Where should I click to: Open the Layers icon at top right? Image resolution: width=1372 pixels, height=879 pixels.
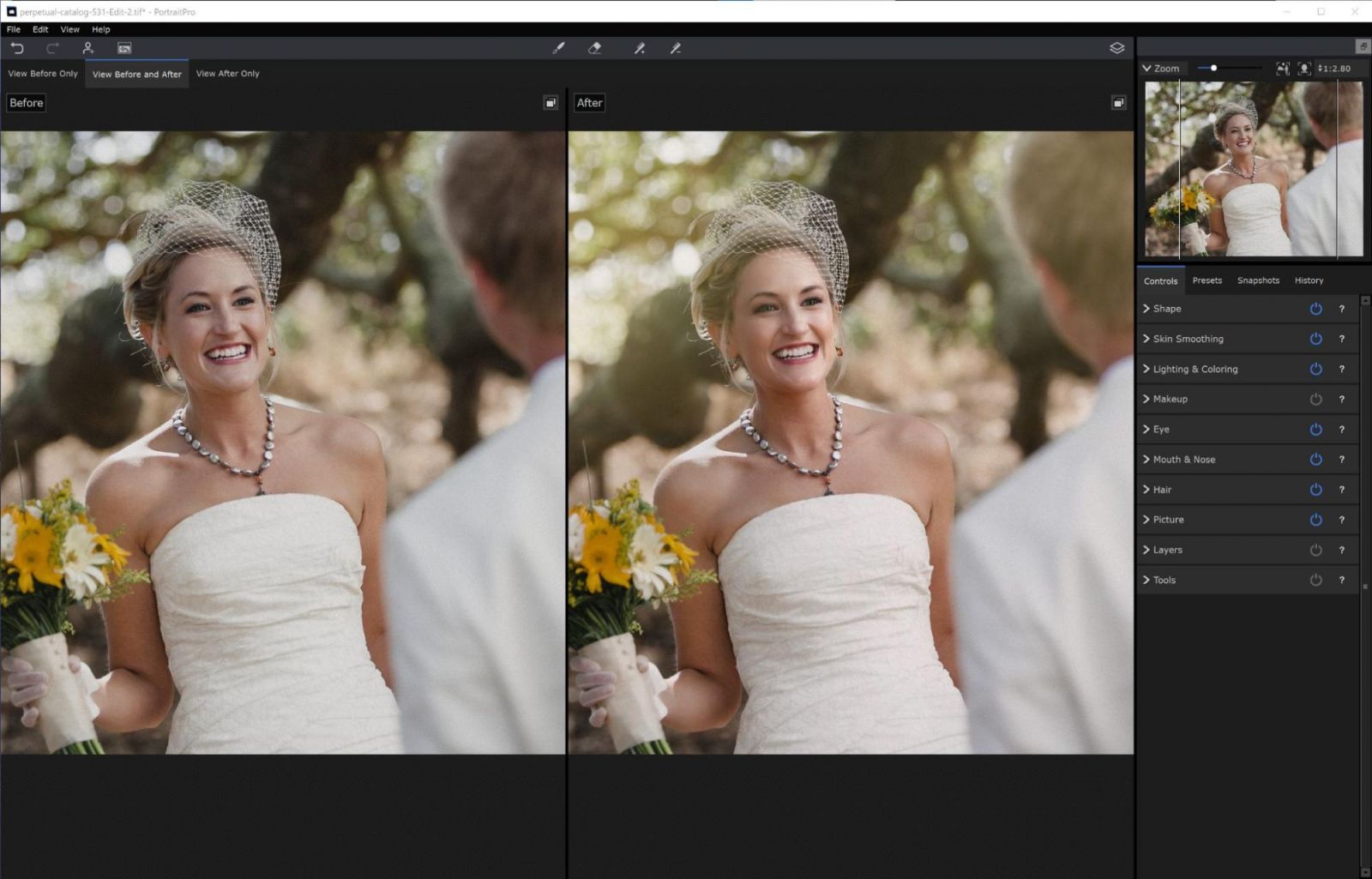click(1116, 48)
